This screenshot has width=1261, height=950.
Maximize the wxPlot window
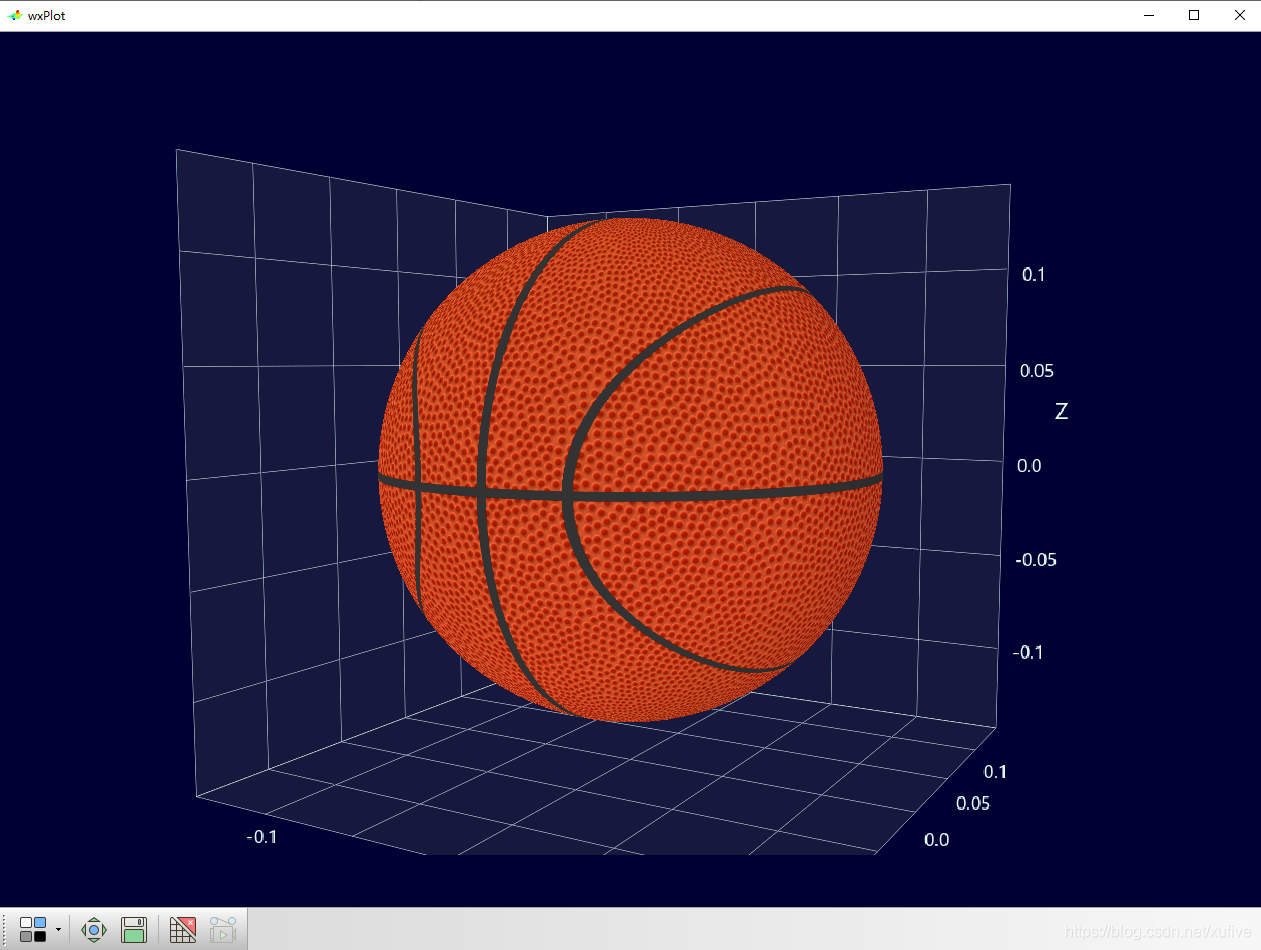click(x=1194, y=15)
